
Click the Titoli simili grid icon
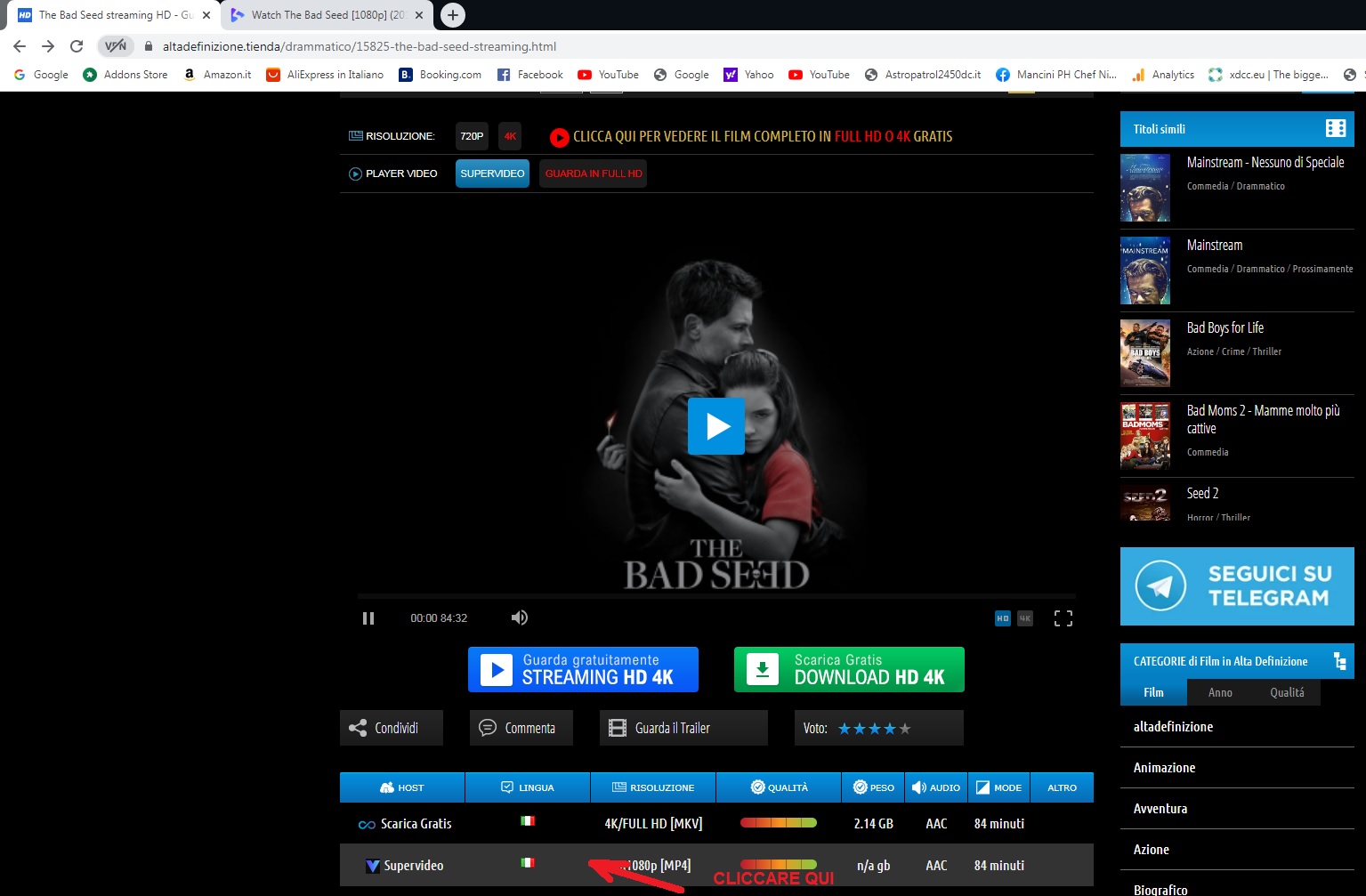pyautogui.click(x=1336, y=128)
